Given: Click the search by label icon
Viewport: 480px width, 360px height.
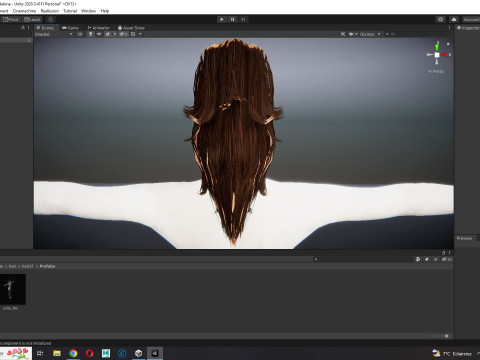Looking at the screenshot, I should coord(427,259).
